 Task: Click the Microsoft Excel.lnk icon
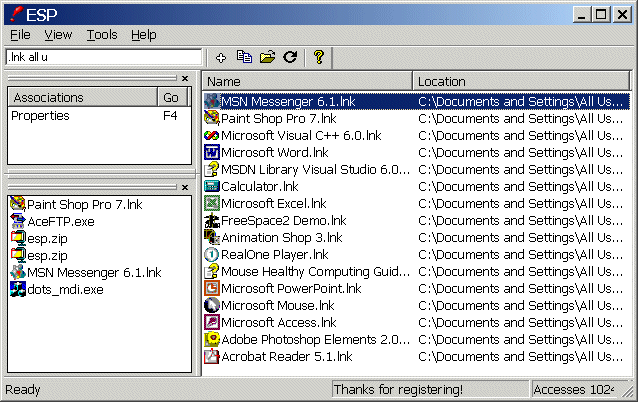(x=212, y=203)
